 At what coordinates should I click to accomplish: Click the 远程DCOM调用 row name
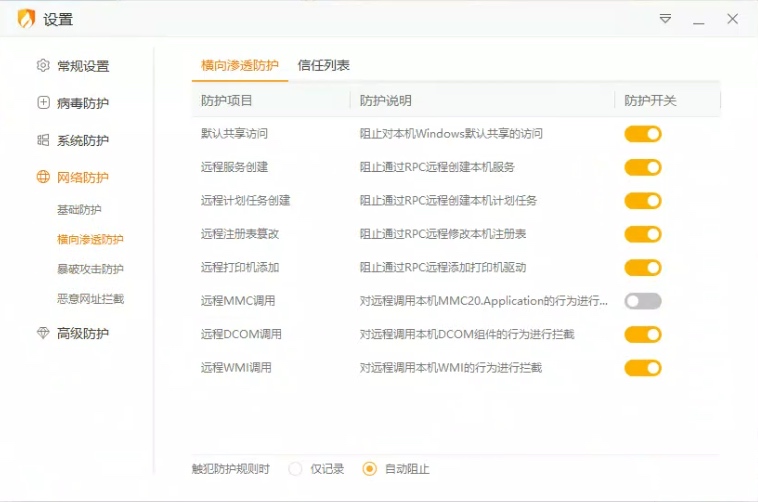[x=241, y=334]
